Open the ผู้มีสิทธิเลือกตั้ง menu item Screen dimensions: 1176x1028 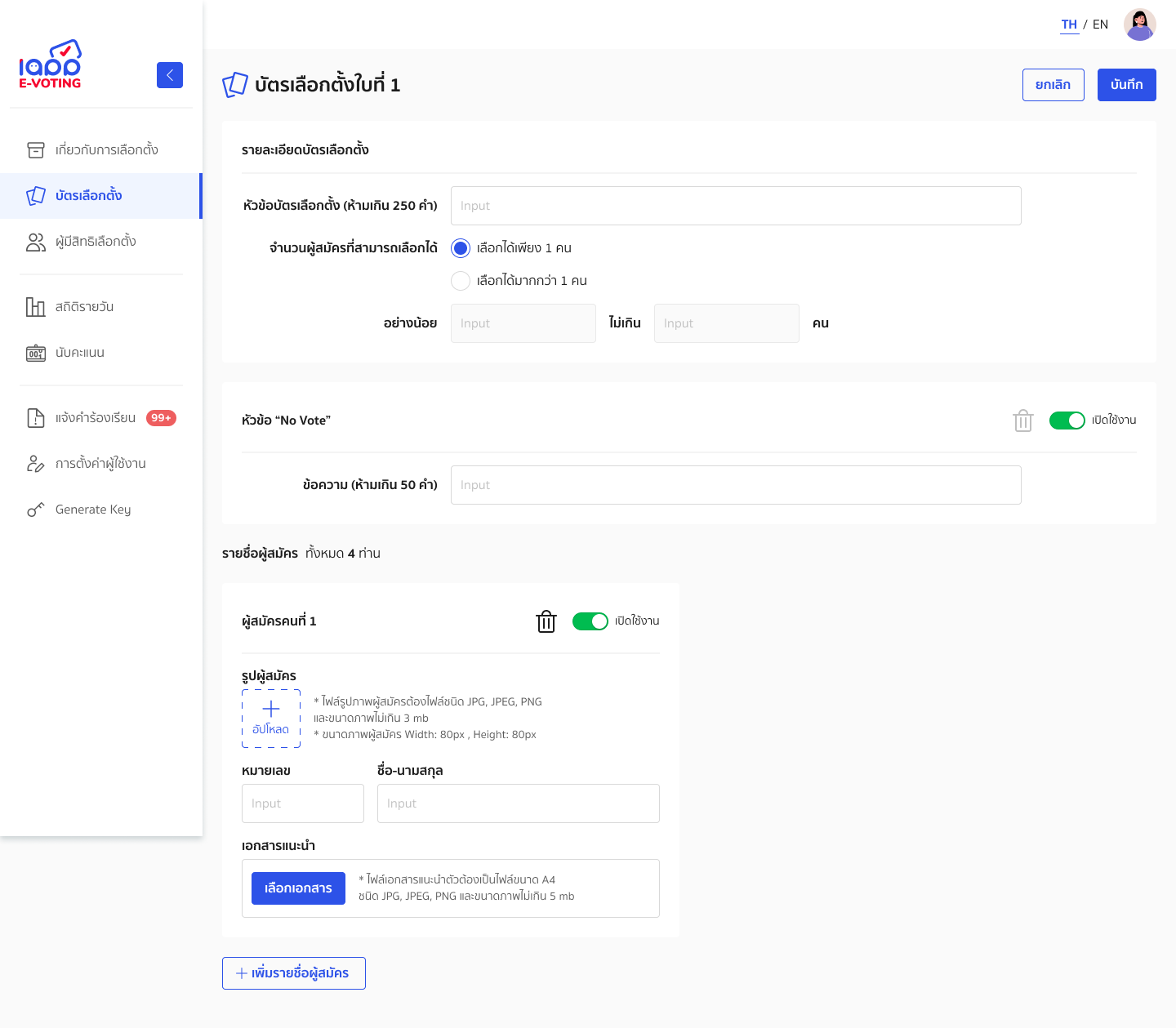click(x=101, y=242)
